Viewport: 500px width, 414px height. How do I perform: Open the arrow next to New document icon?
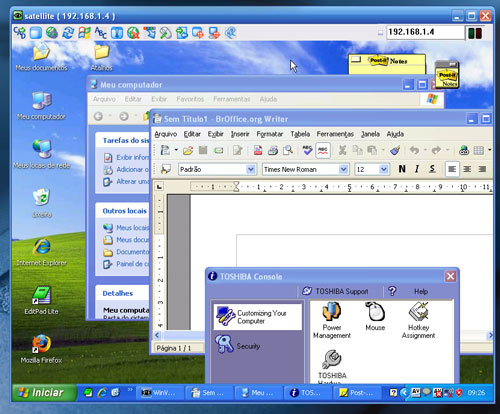[176, 150]
